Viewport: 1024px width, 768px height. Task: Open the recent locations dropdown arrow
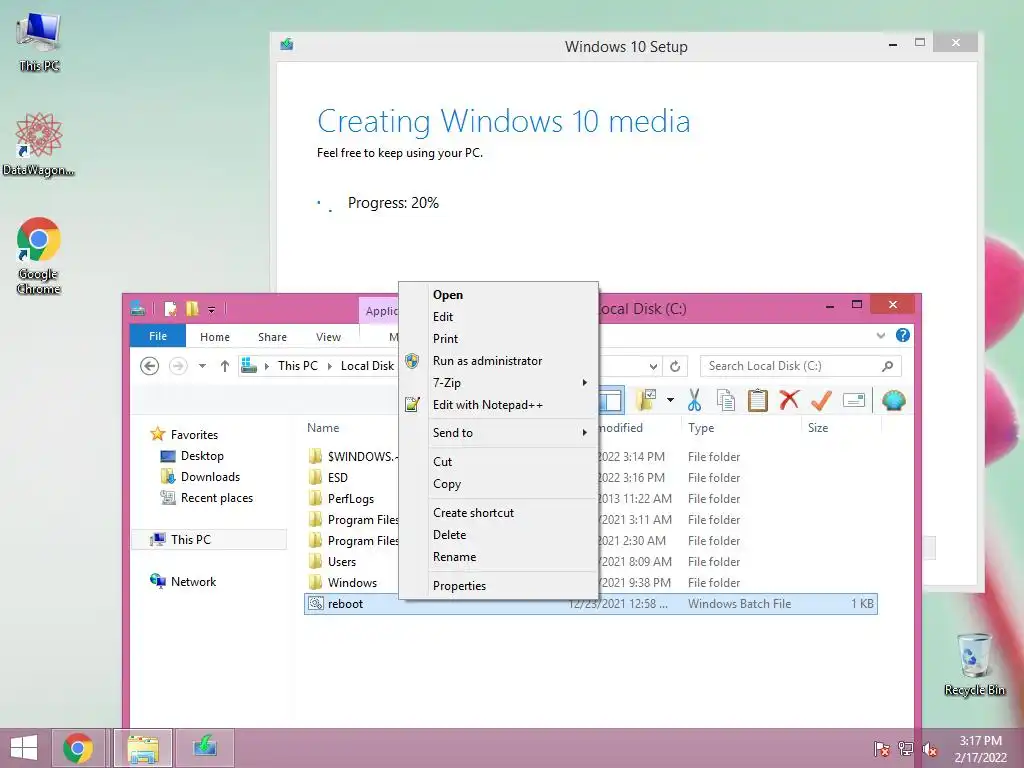pyautogui.click(x=202, y=366)
